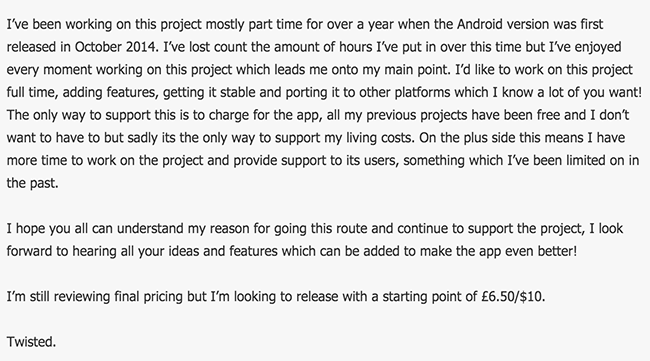The height and width of the screenshot is (361, 650).
Task: Click "main point" in third line
Action: (x=417, y=70)
